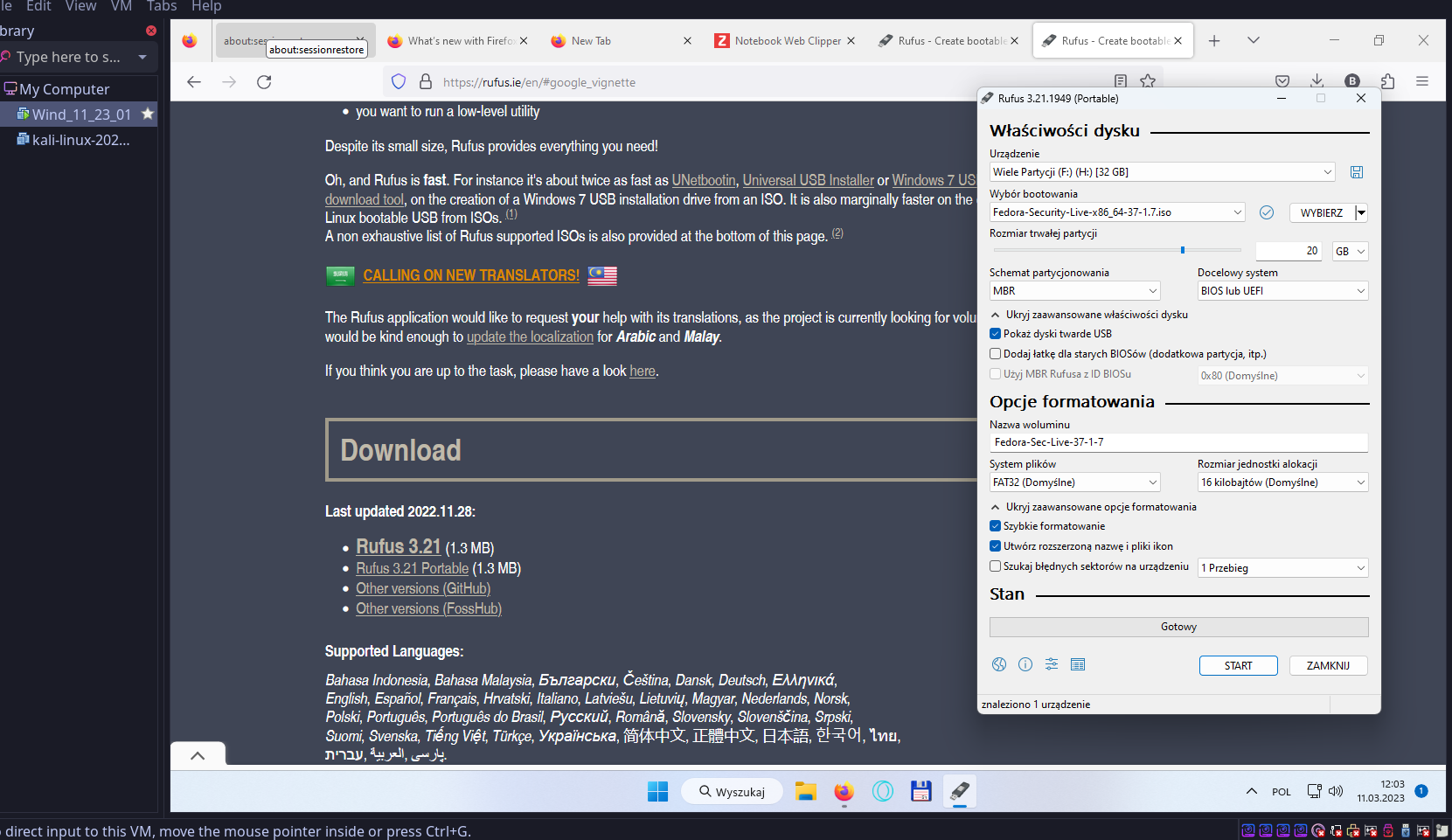1452x840 pixels.
Task: Reload the rufus.ie page
Action: tap(264, 81)
